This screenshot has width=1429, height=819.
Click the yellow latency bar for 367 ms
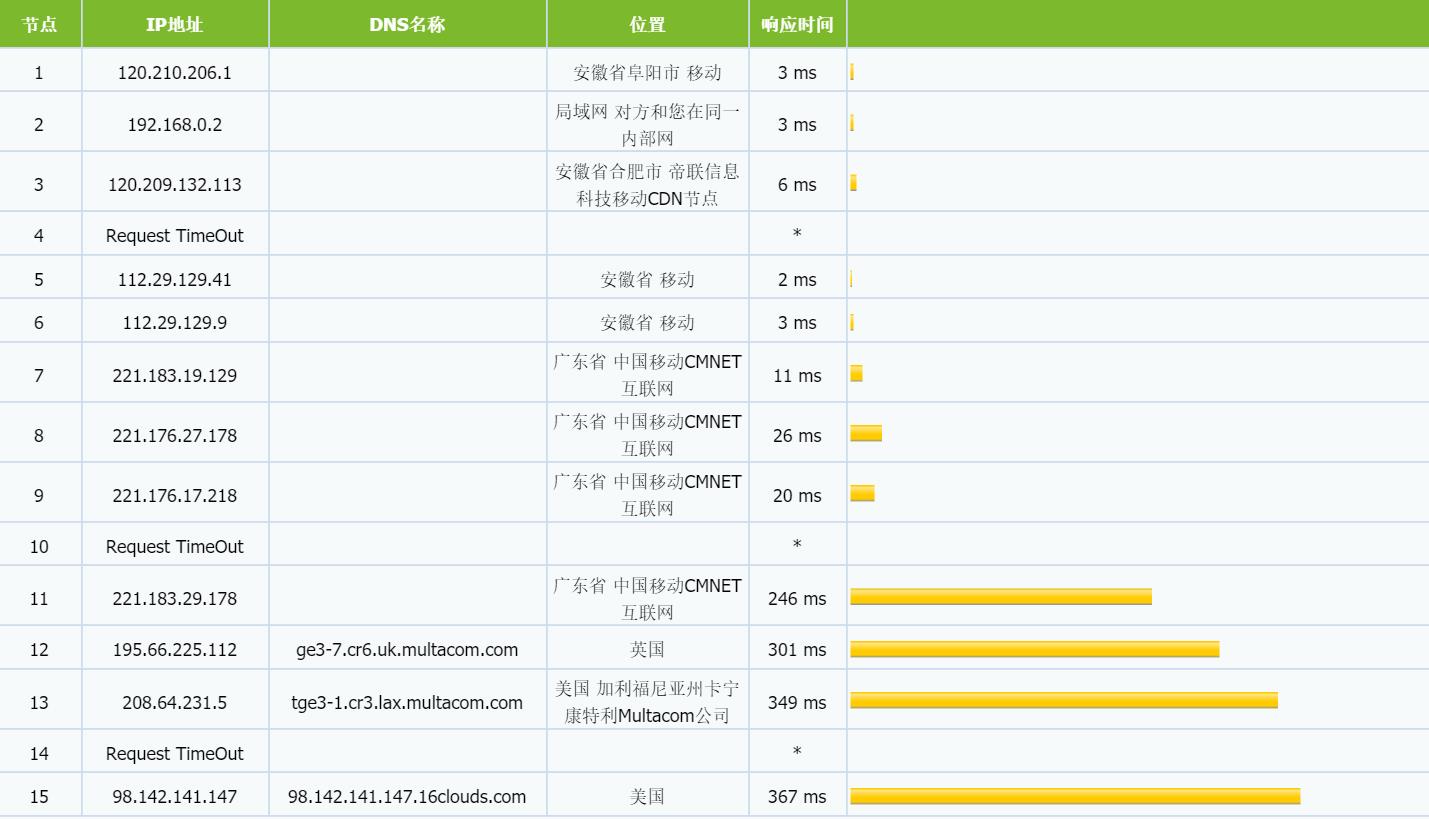pyautogui.click(x=1075, y=796)
